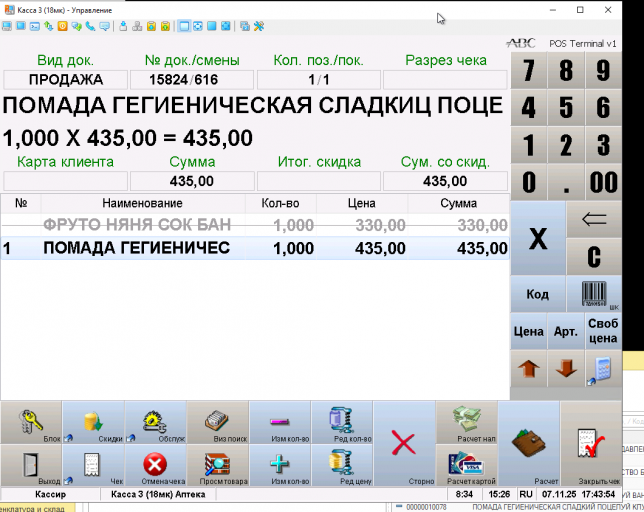This screenshot has height=512, width=644.
Task: Click the console window toolbar icon
Action: point(35,26)
